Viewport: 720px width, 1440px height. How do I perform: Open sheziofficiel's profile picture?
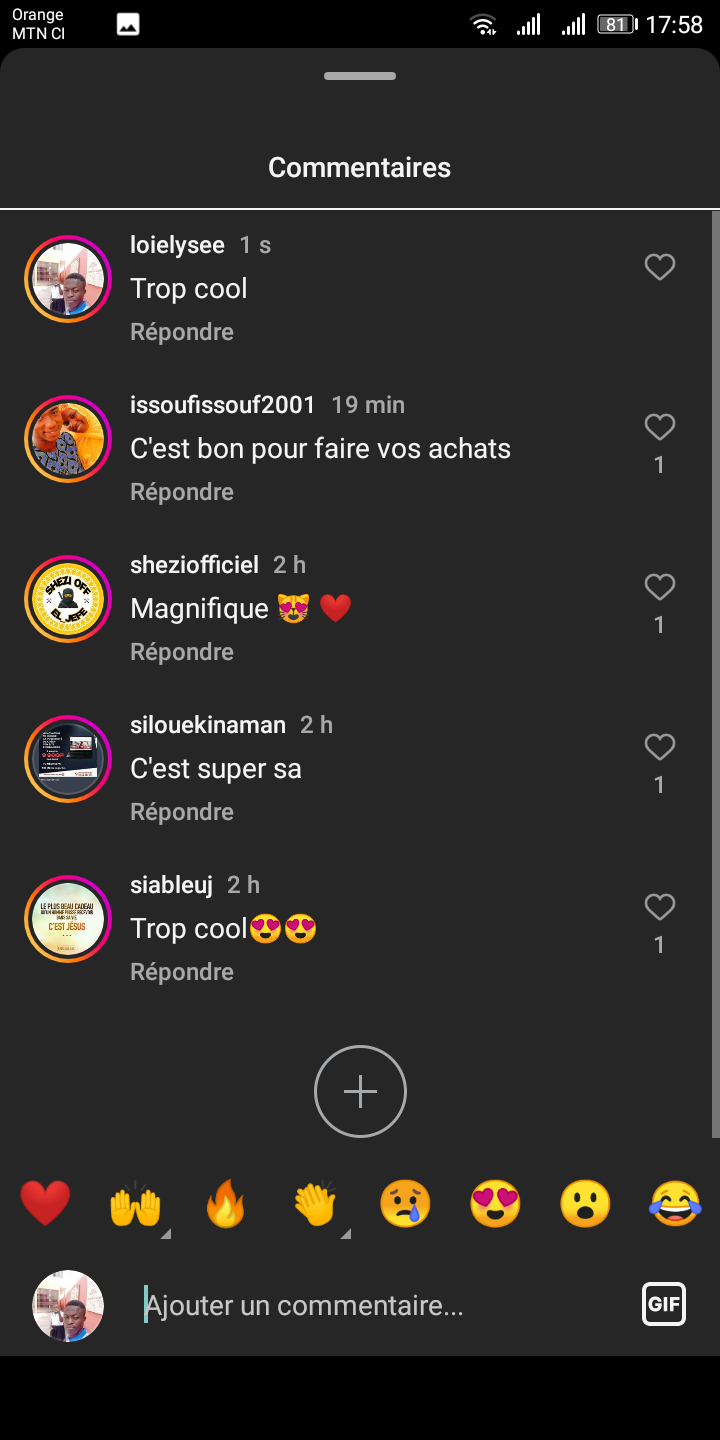pos(68,599)
